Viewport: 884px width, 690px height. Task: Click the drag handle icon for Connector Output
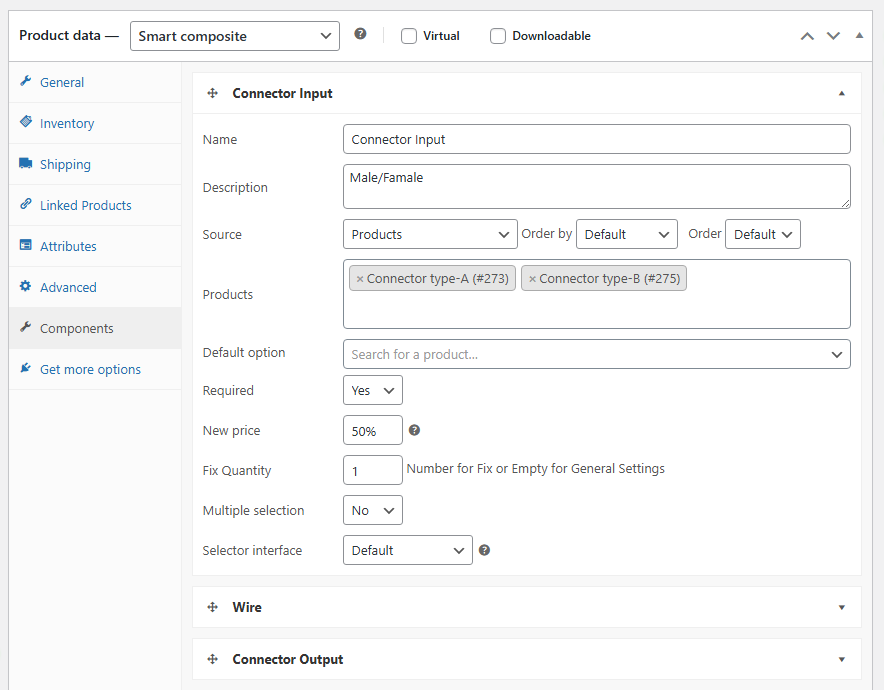click(x=212, y=660)
